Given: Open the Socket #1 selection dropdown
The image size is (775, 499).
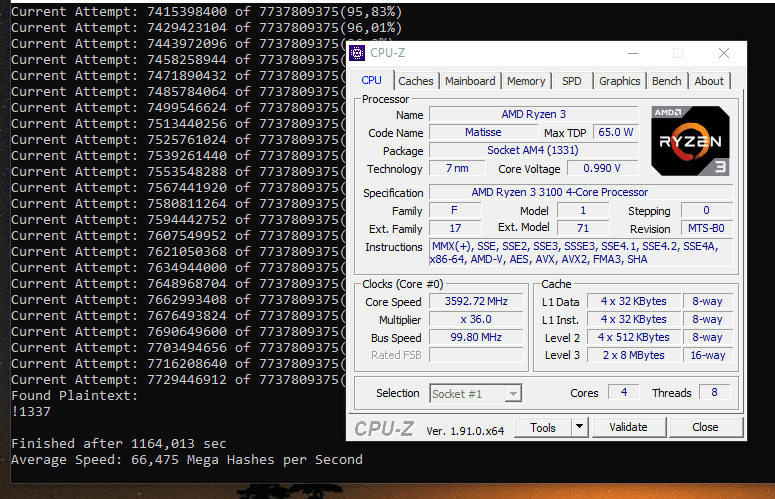Looking at the screenshot, I should (475, 394).
